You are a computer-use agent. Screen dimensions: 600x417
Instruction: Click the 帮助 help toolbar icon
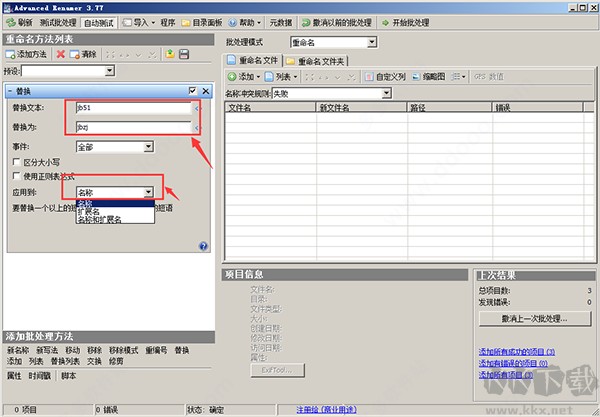pos(232,23)
